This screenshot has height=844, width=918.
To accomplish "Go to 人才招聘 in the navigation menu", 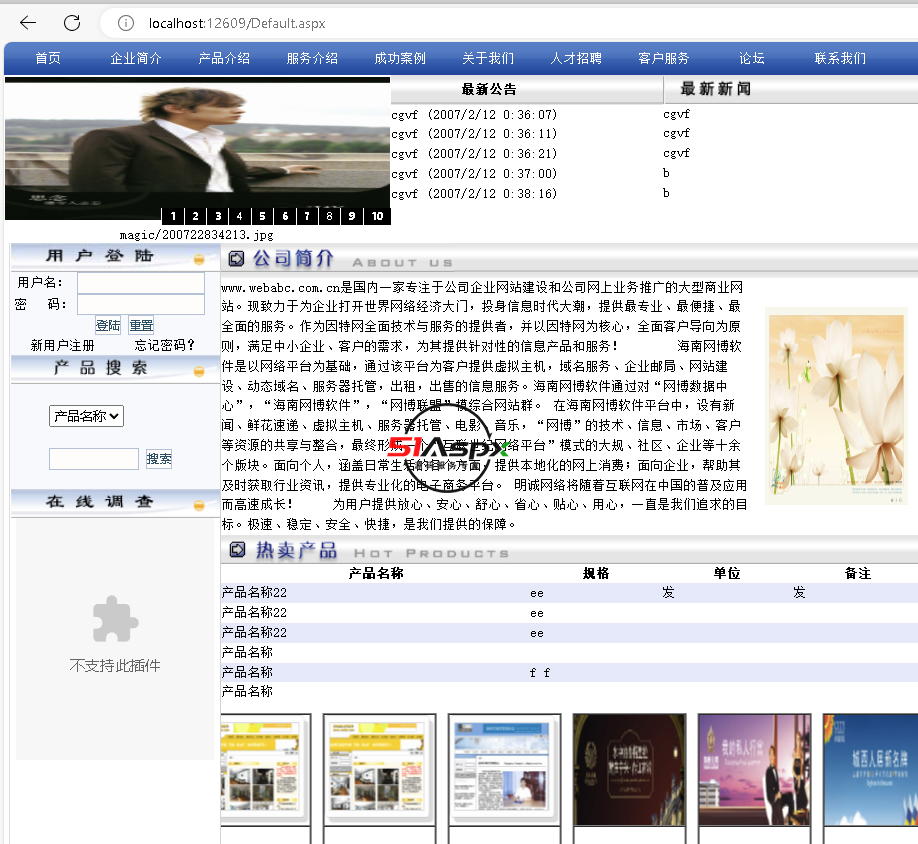I will tap(576, 58).
